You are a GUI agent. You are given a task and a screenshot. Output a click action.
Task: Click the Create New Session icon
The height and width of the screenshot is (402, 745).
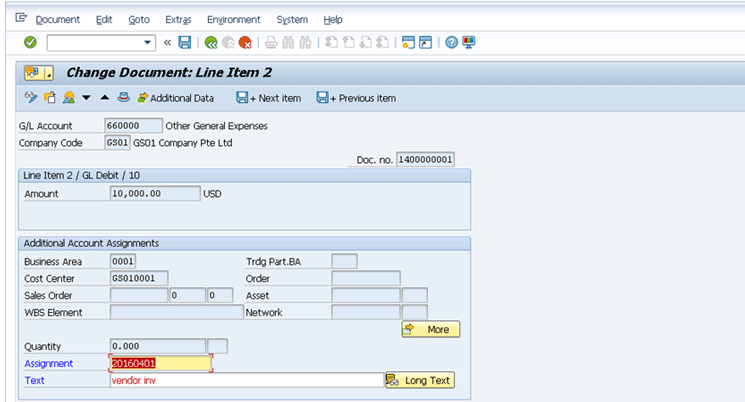click(408, 43)
